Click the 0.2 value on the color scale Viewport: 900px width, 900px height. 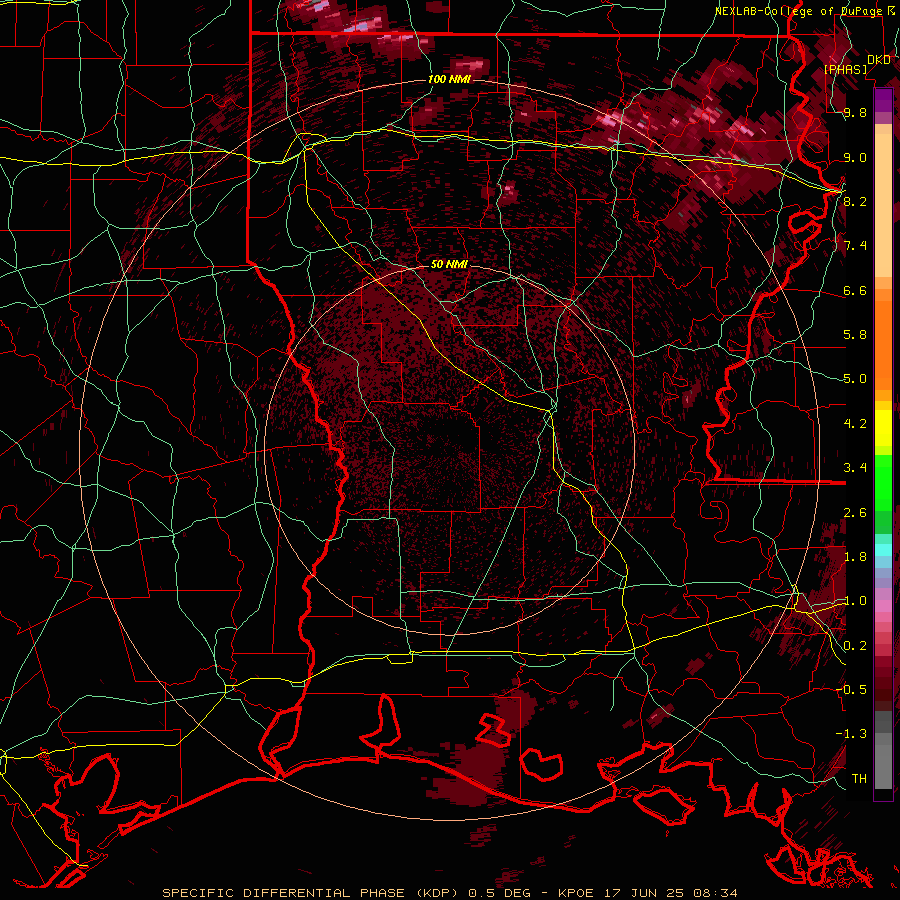[855, 646]
